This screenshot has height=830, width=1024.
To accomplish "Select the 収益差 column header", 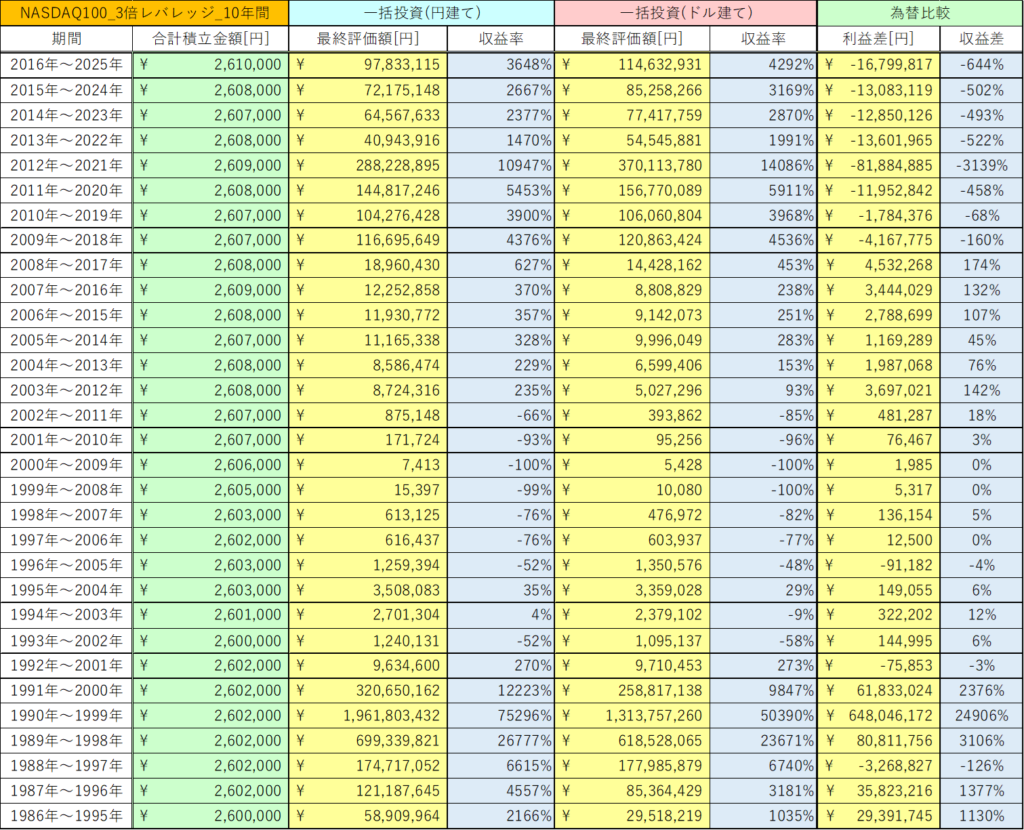I will tap(981, 39).
